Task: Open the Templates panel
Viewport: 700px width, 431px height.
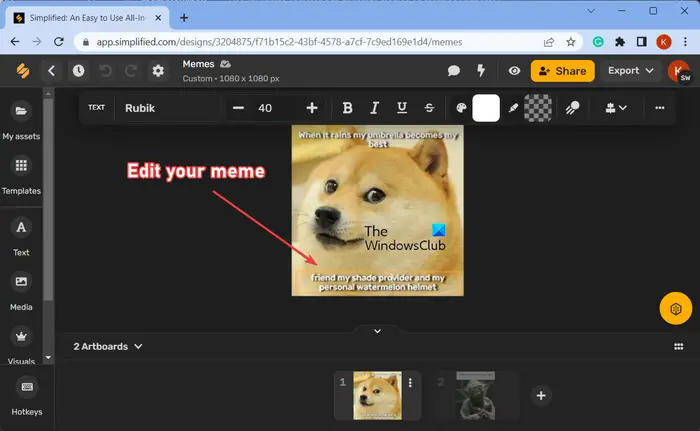Action: [x=21, y=176]
